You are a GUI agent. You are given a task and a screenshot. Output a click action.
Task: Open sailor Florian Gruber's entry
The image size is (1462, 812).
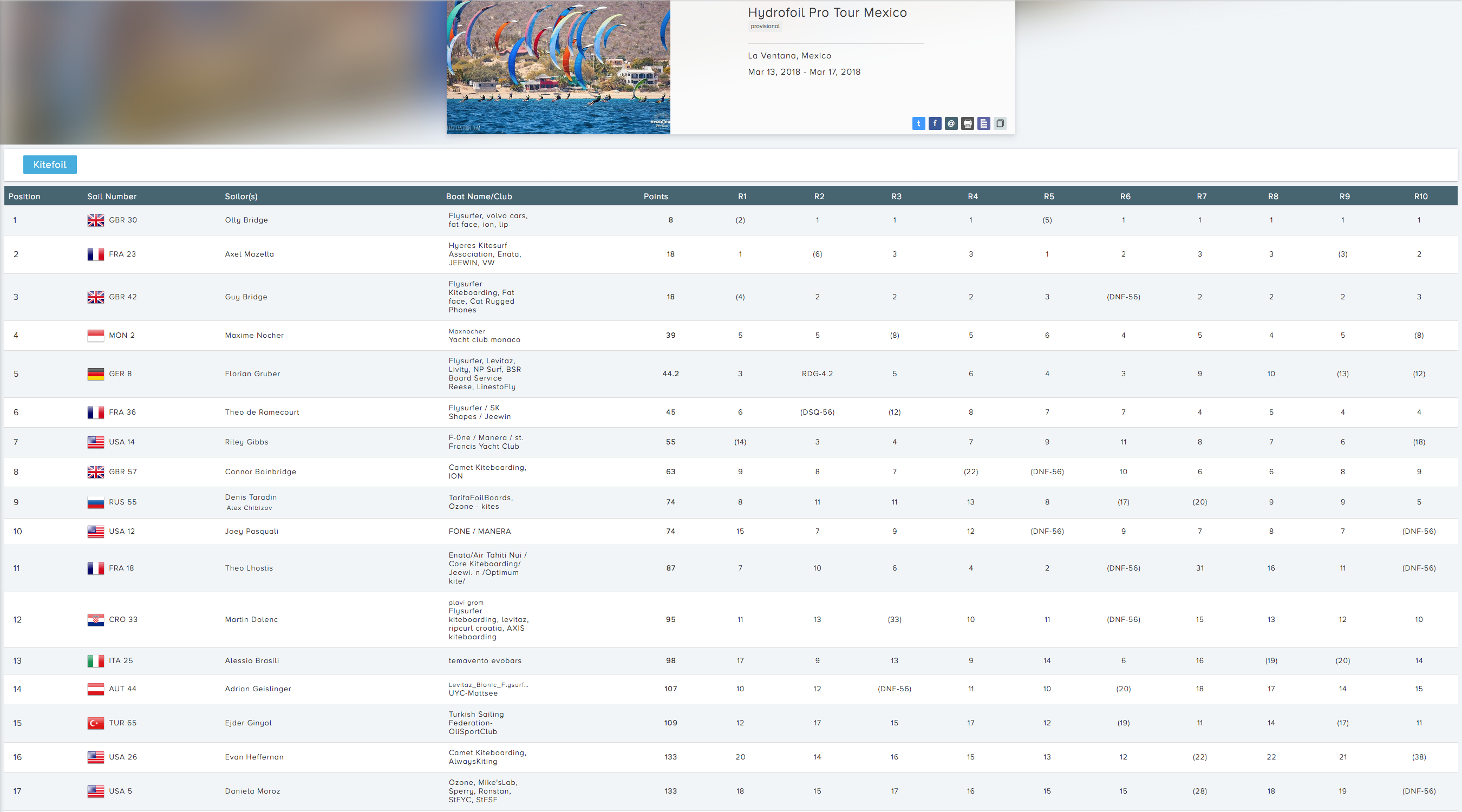click(252, 374)
